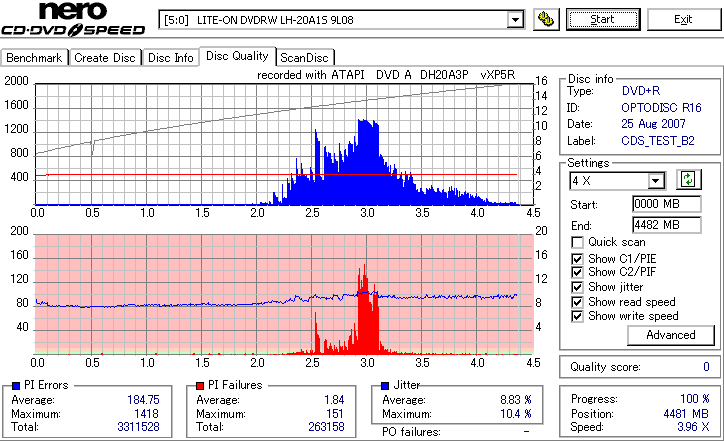Viewport: 724px width, 441px height.
Task: Click the disc date 25 Aug 2007
Action: point(653,124)
